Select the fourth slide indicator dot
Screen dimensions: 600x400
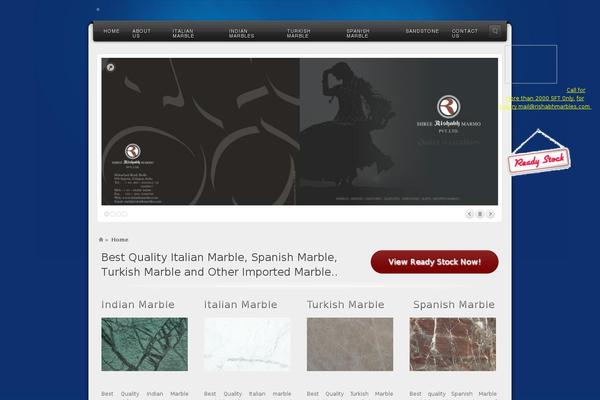pyautogui.click(x=124, y=214)
